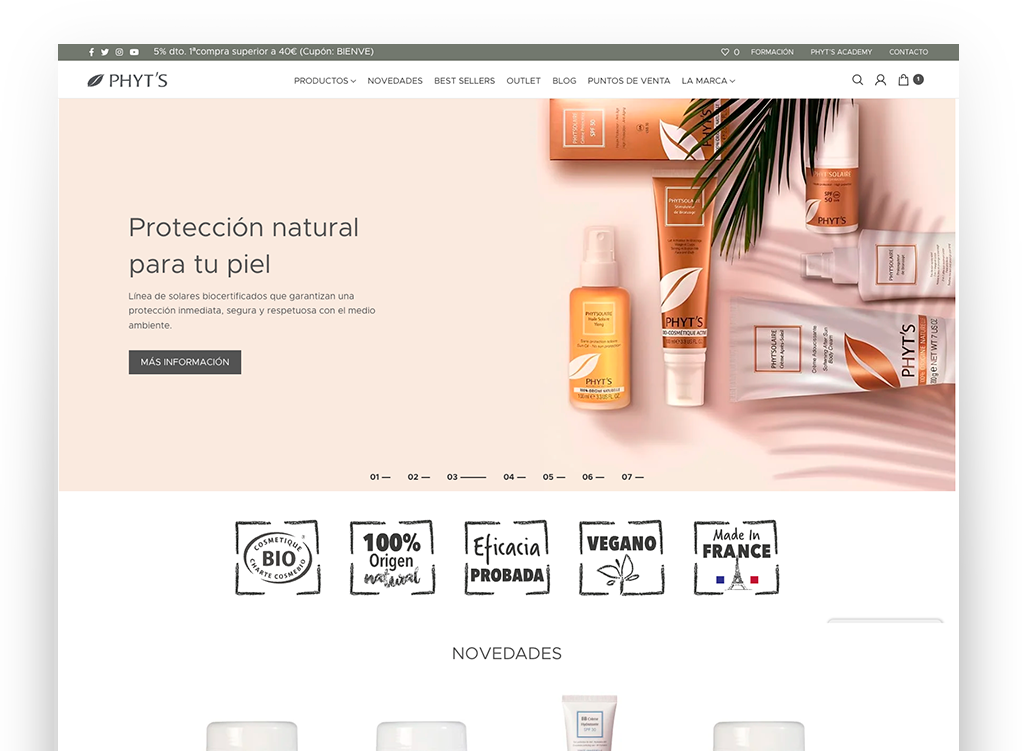The height and width of the screenshot is (751, 1022).
Task: Go to the Outlet page
Action: point(523,81)
